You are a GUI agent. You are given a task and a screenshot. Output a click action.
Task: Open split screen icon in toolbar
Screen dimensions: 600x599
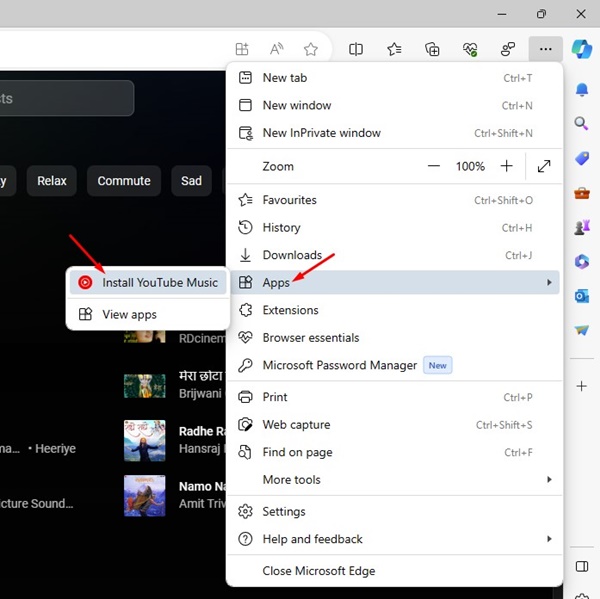[x=356, y=49]
